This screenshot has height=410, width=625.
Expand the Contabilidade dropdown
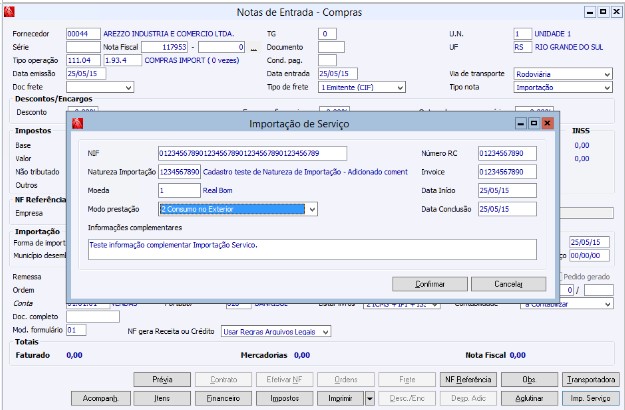coord(608,304)
